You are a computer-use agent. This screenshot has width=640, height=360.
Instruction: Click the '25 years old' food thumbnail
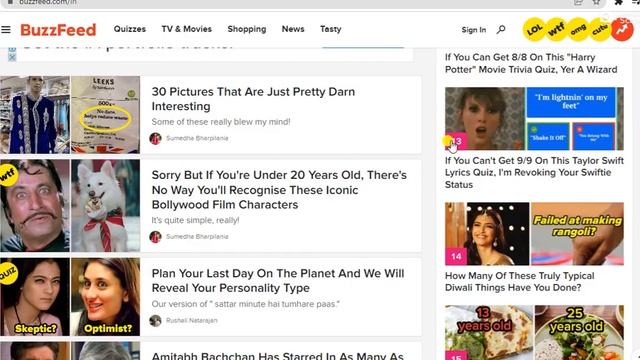[579, 332]
